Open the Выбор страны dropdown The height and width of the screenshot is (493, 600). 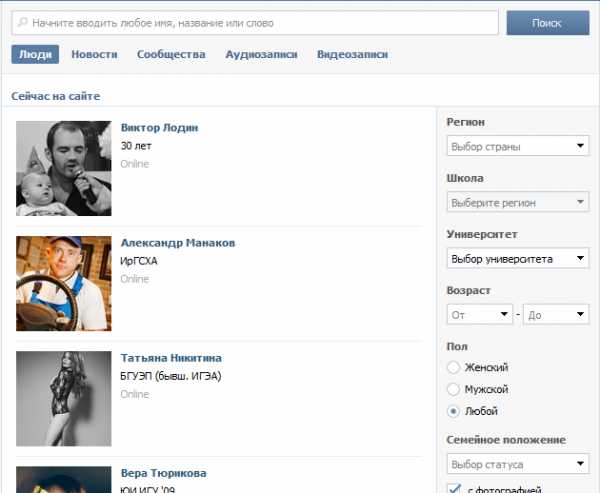518,146
